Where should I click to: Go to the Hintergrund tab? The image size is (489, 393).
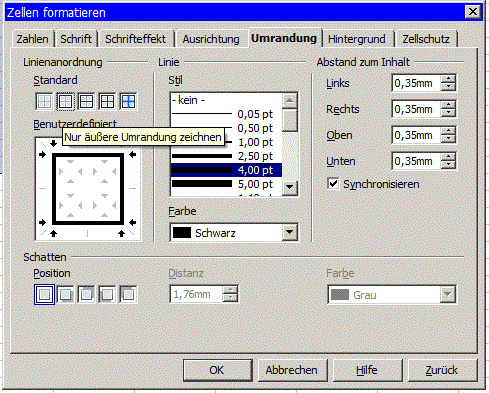click(357, 39)
